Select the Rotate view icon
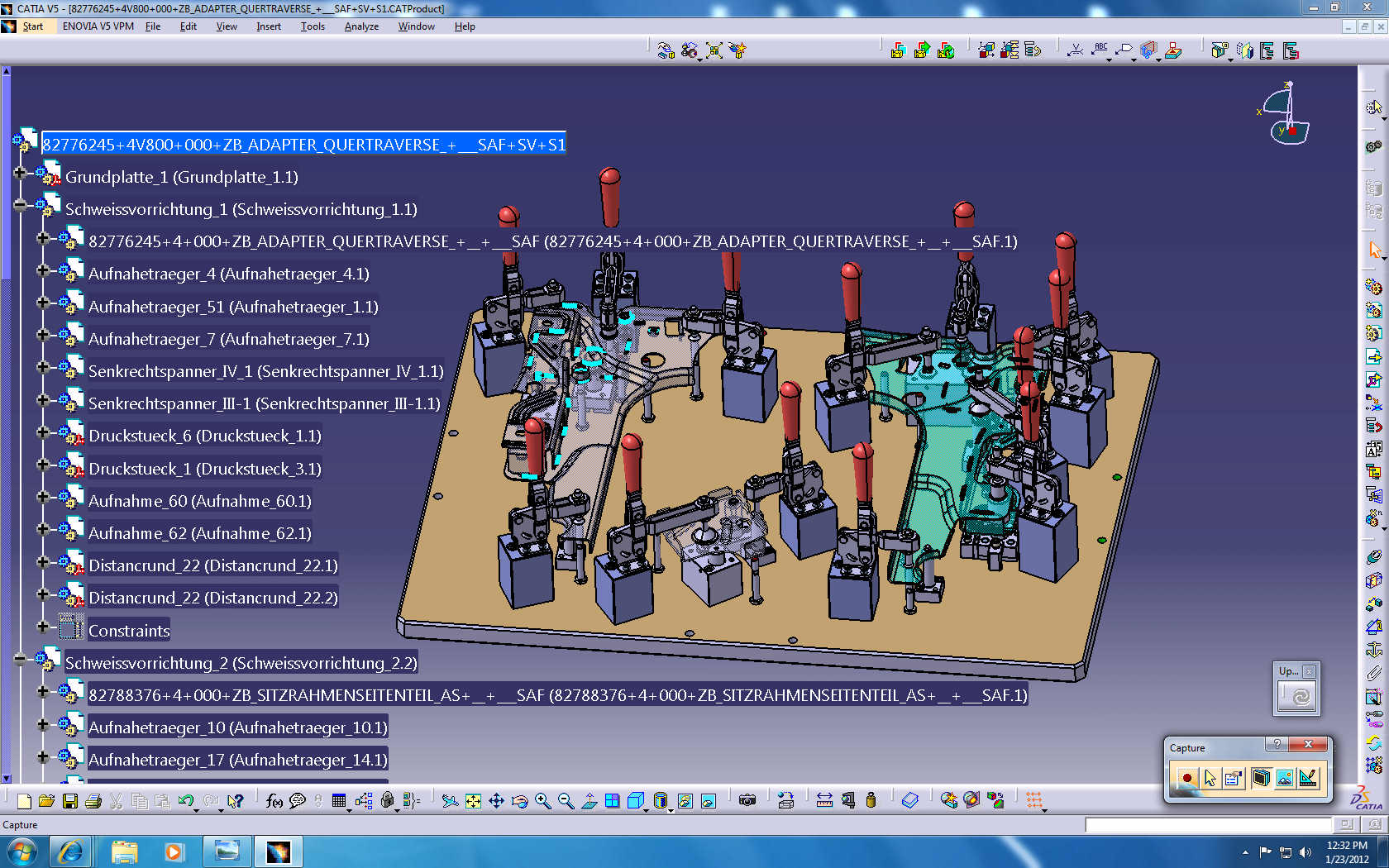The height and width of the screenshot is (868, 1389). (x=519, y=800)
